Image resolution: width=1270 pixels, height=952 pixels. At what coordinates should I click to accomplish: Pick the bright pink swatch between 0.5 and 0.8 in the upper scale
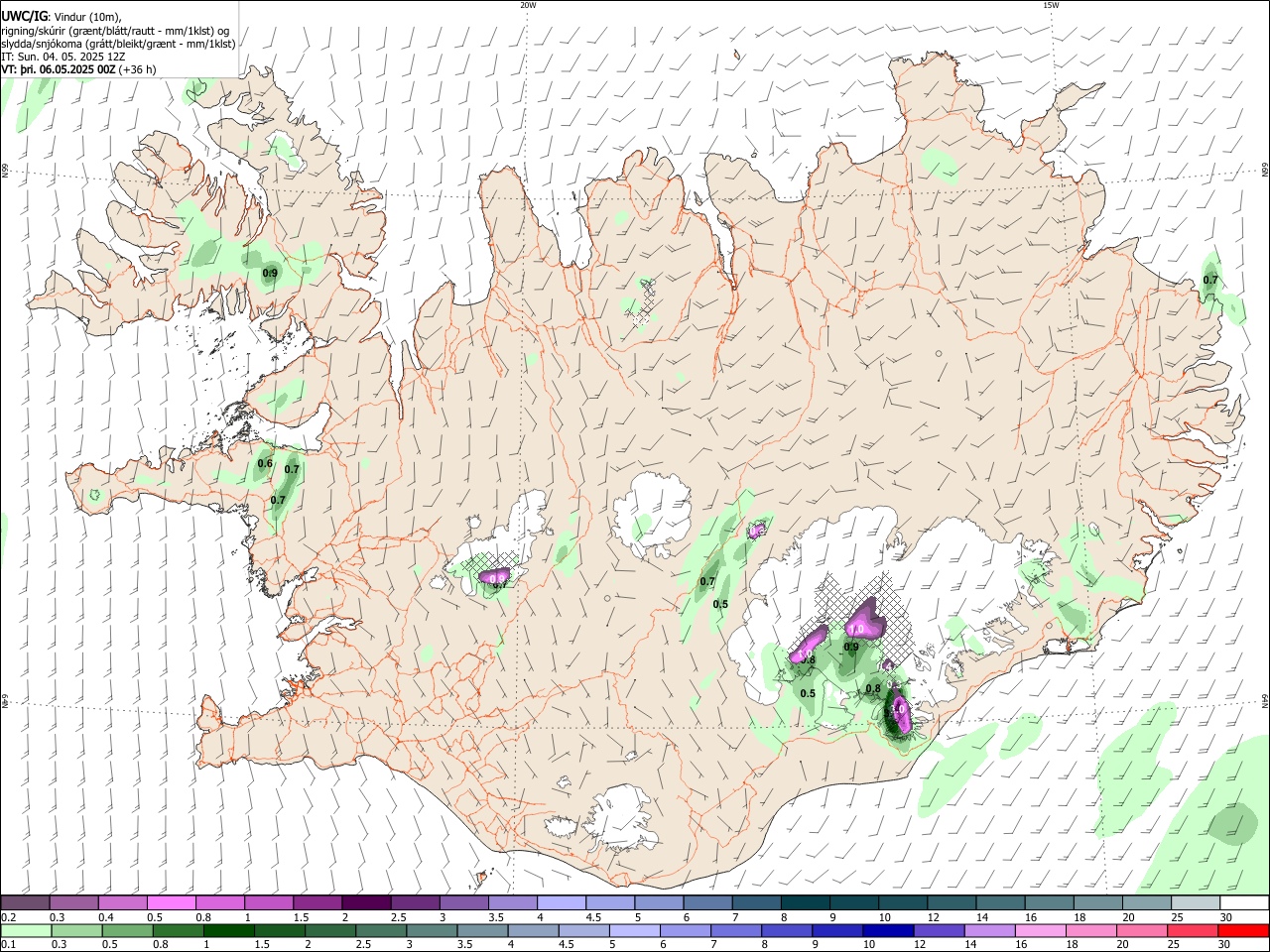(171, 902)
